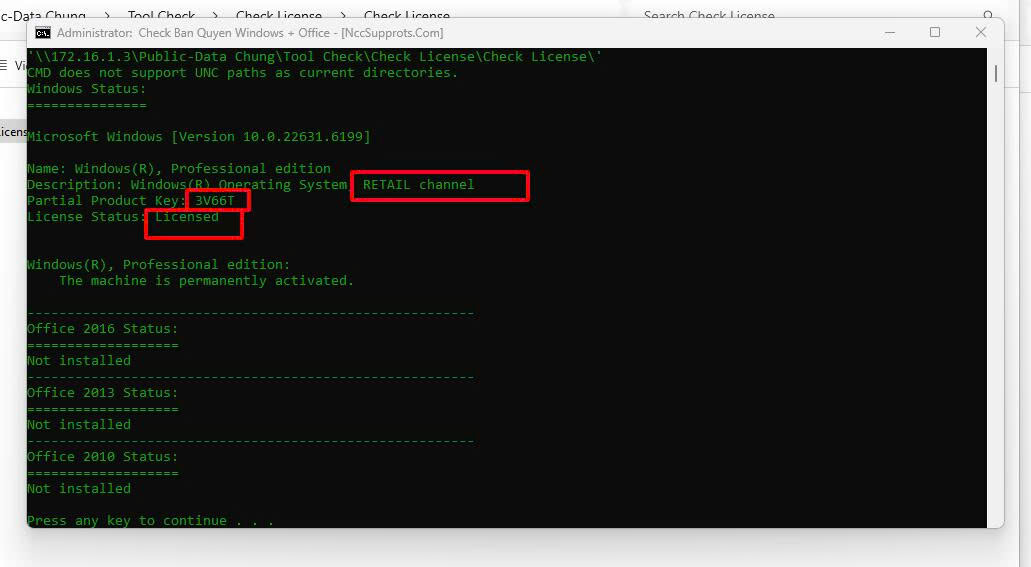Click the 'Office 2013 Status:' heading

click(x=103, y=393)
